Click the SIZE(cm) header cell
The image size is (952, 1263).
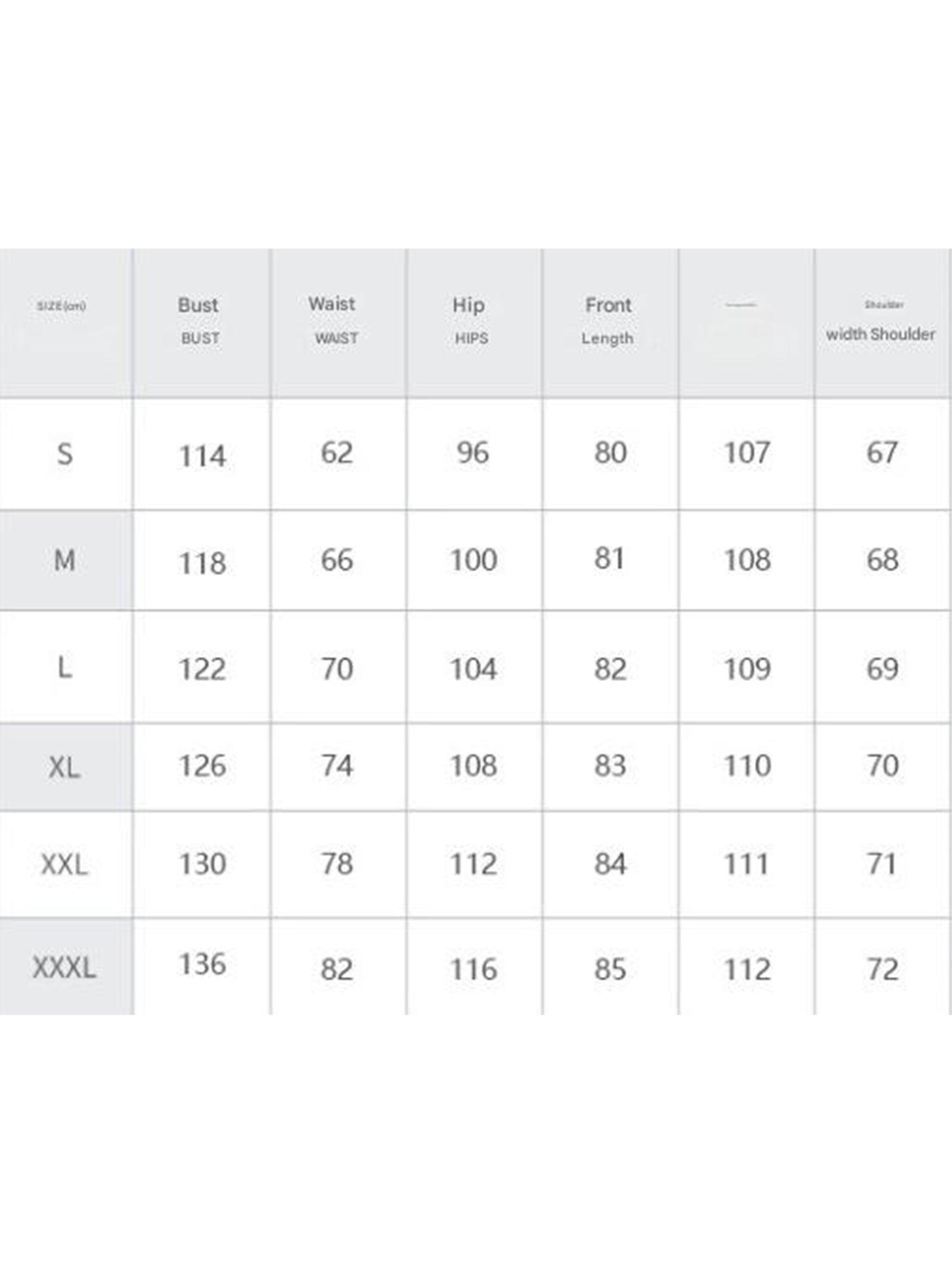(62, 306)
